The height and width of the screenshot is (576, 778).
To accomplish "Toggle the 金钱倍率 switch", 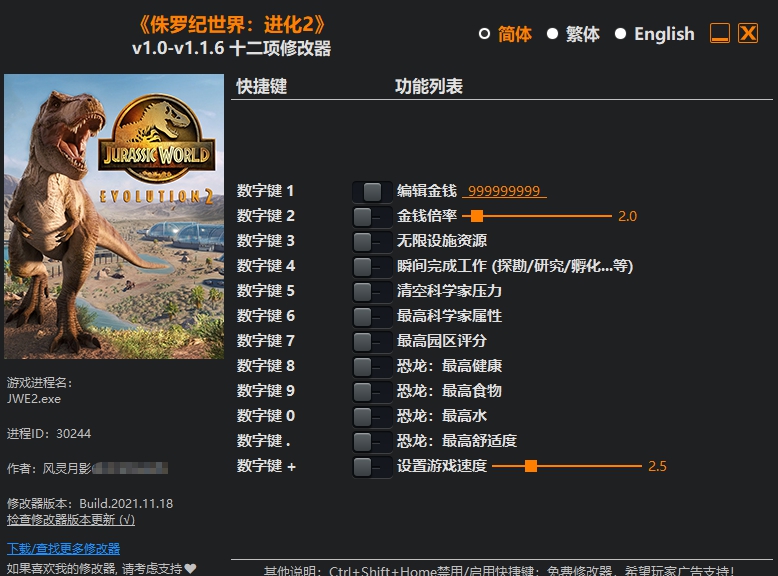I will pos(372,216).
